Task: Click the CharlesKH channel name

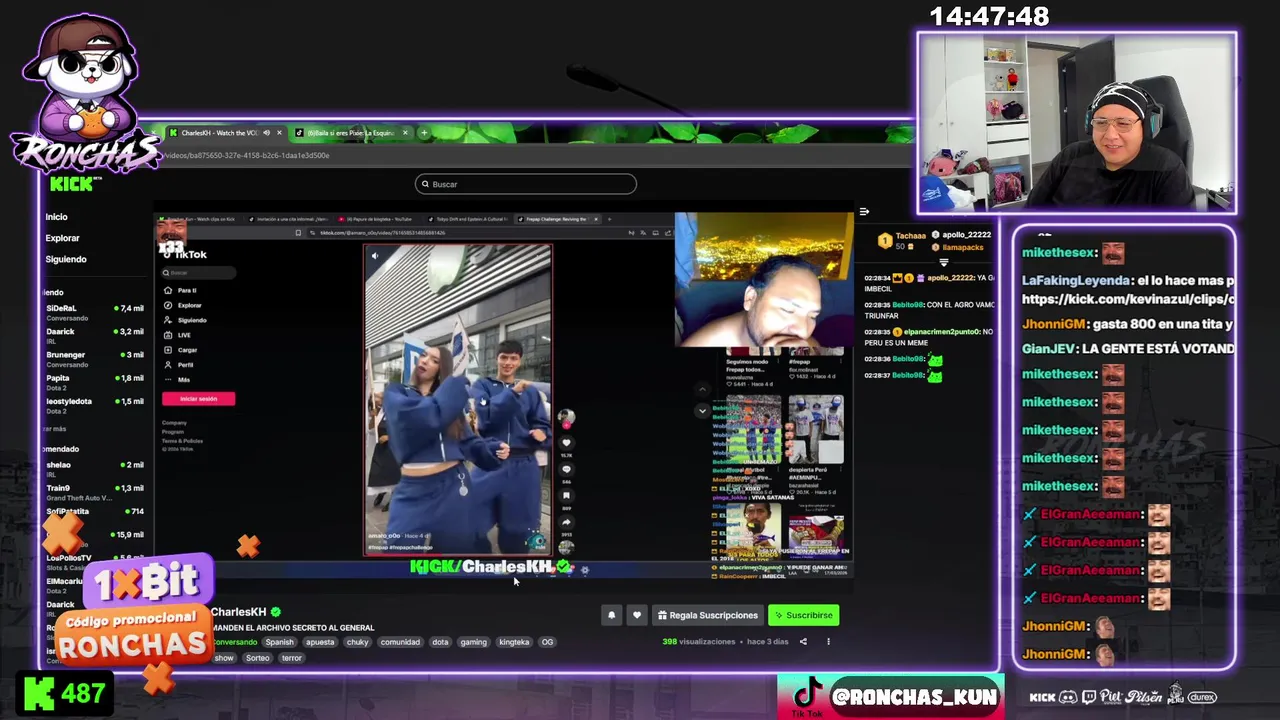Action: click(239, 612)
